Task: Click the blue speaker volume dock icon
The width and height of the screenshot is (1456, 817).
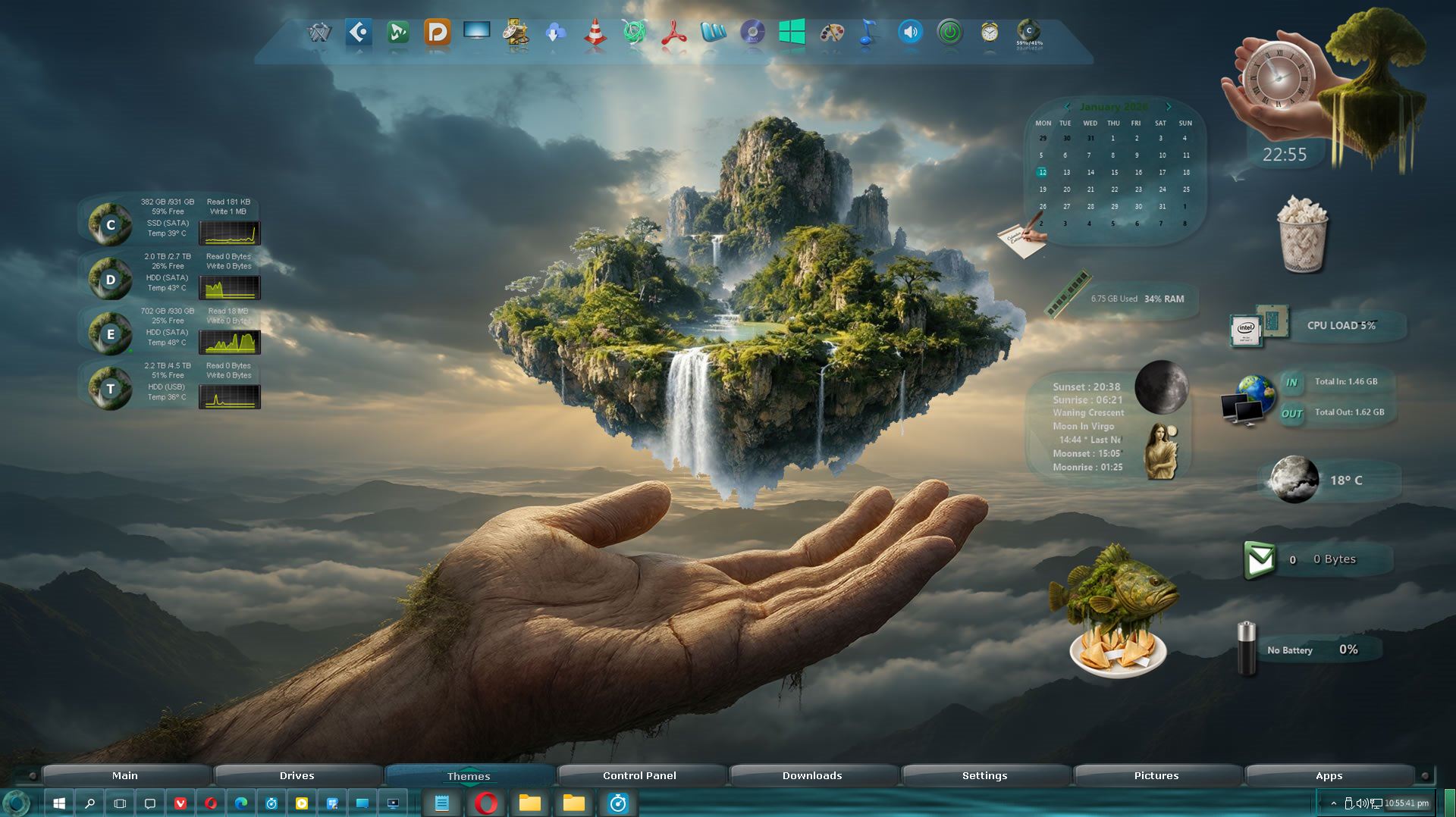Action: coord(910,33)
